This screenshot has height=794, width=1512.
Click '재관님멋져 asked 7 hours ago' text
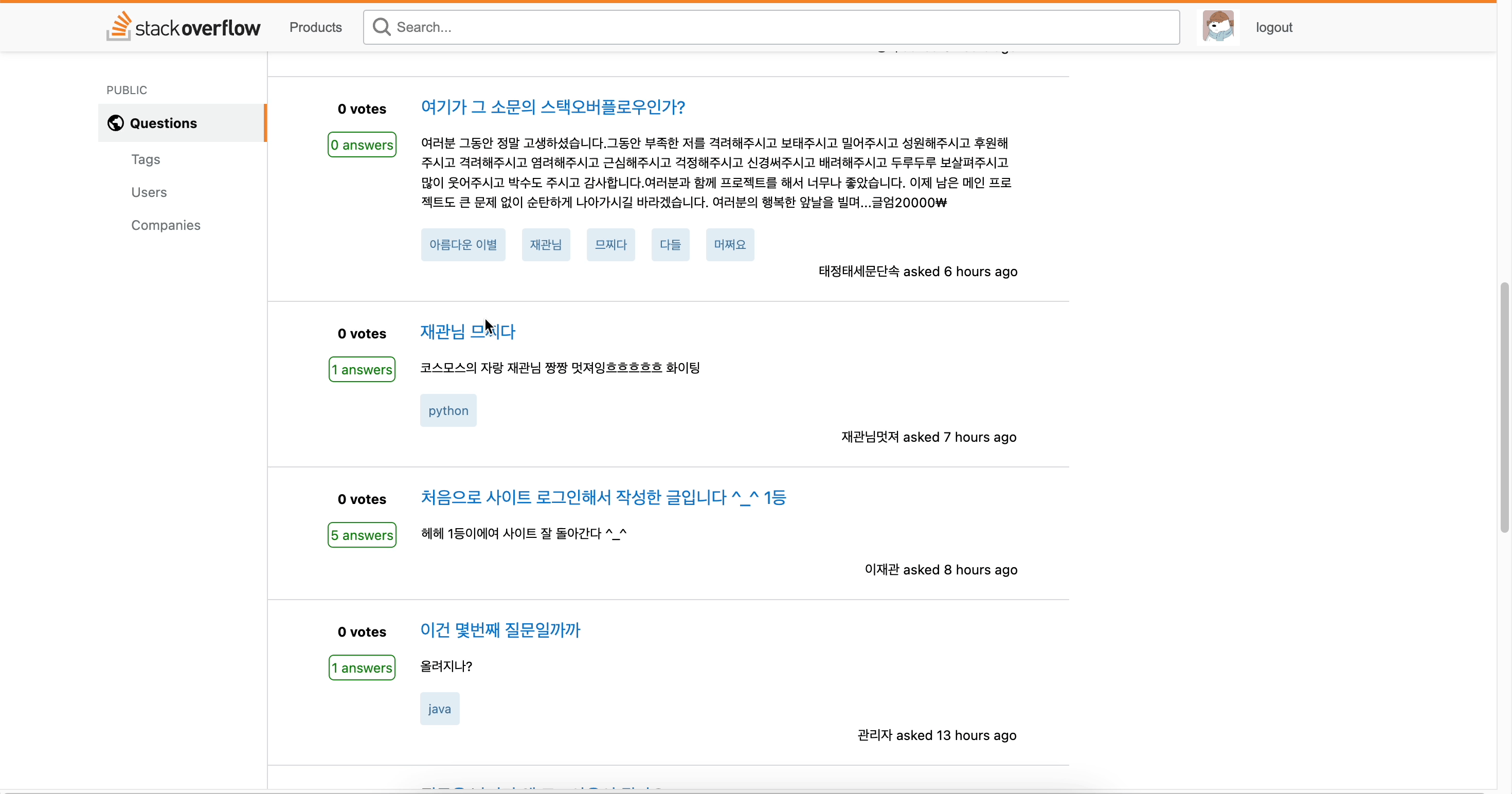click(929, 437)
